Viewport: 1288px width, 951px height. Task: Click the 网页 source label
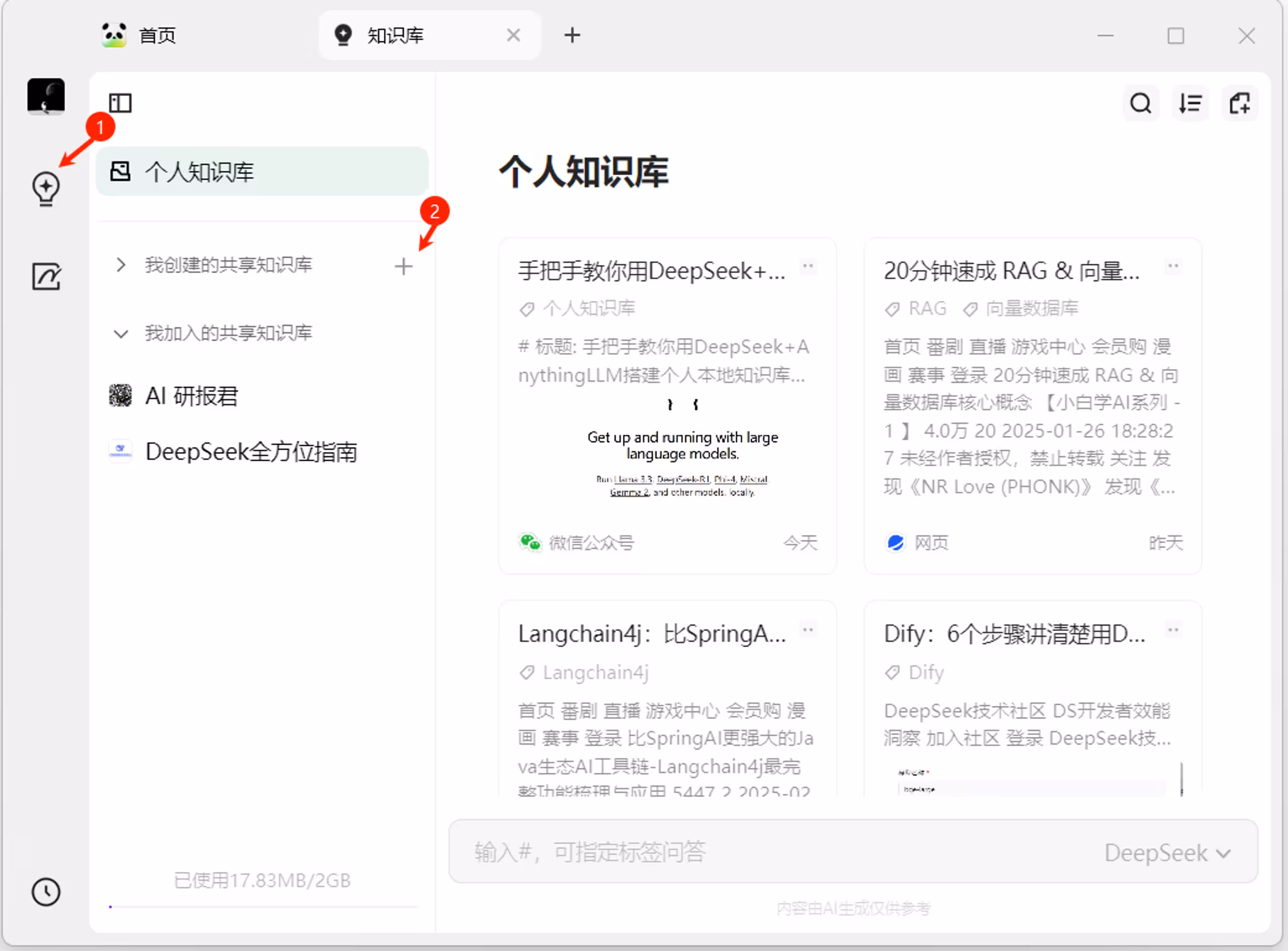coord(931,542)
